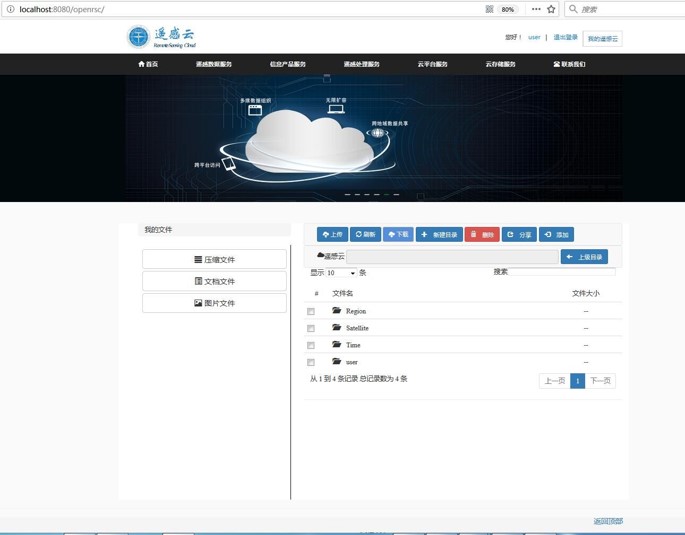Create a new directory with 新建目录

click(x=439, y=234)
